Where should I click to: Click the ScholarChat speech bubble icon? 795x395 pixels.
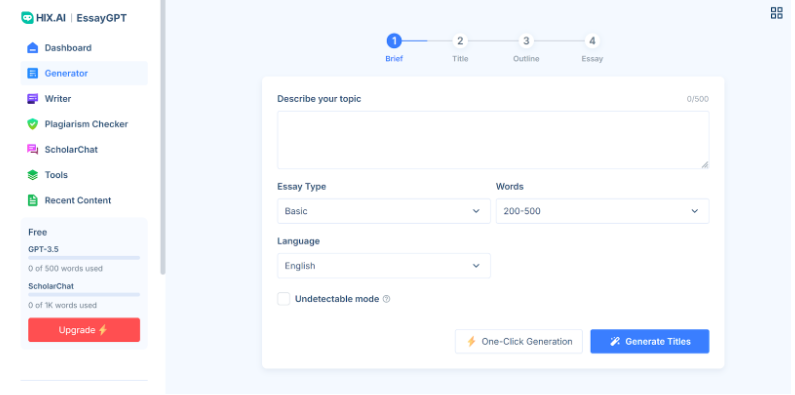(x=32, y=150)
